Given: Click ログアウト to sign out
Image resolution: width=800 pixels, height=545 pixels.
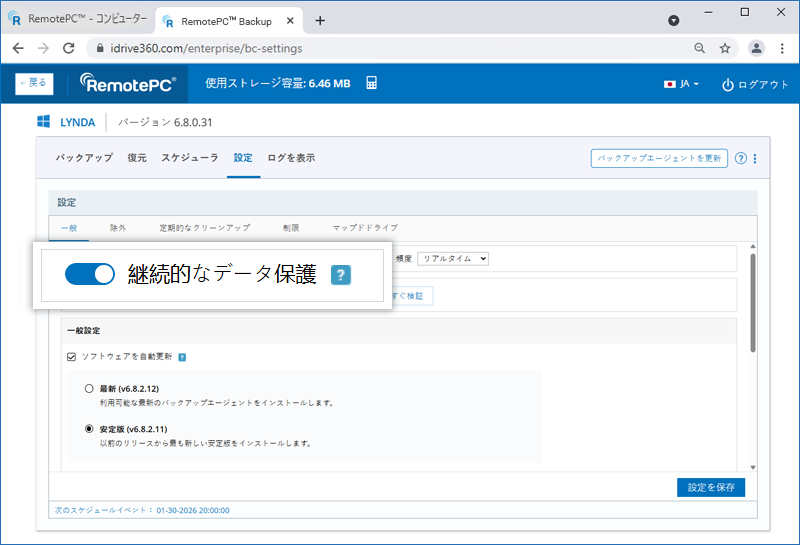Looking at the screenshot, I should click(755, 85).
